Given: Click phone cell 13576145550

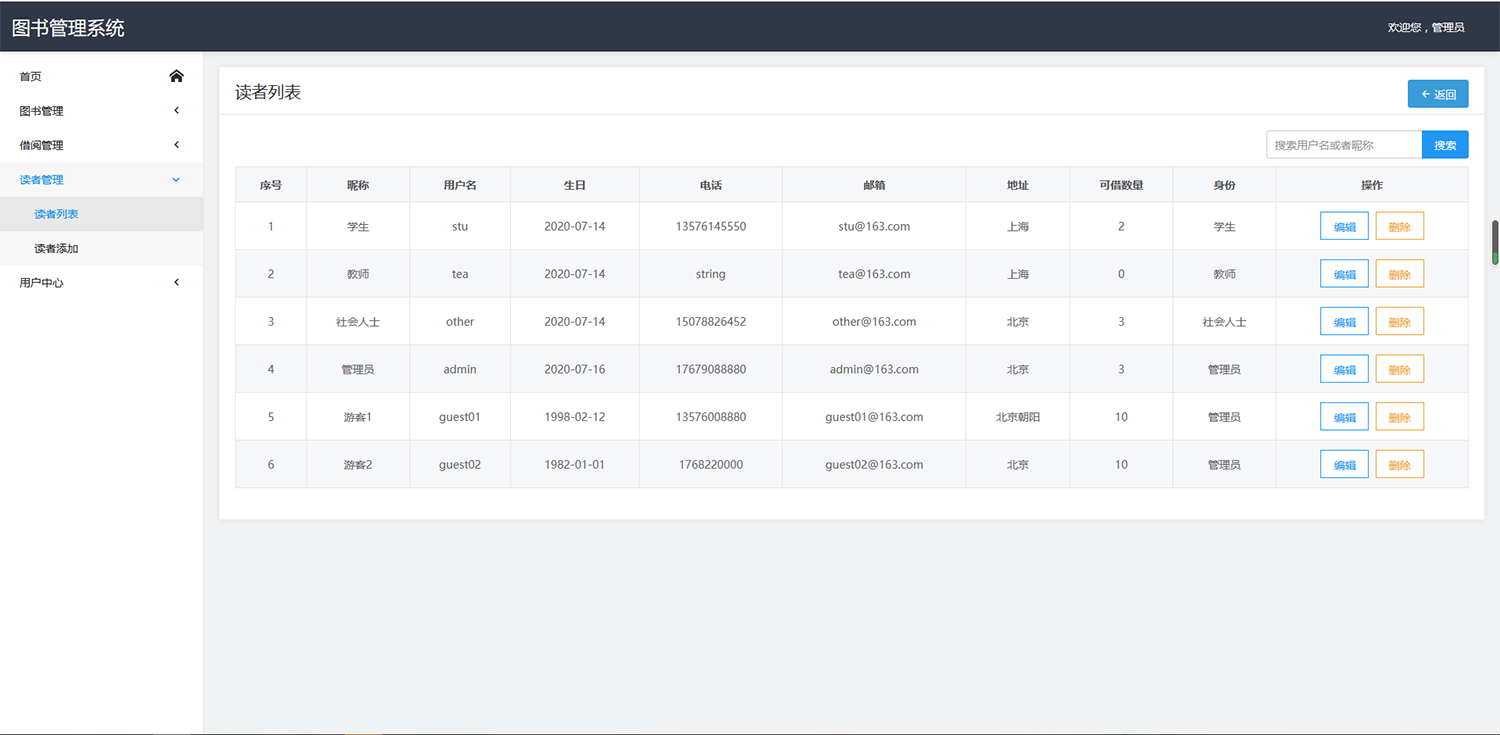Looking at the screenshot, I should 711,226.
